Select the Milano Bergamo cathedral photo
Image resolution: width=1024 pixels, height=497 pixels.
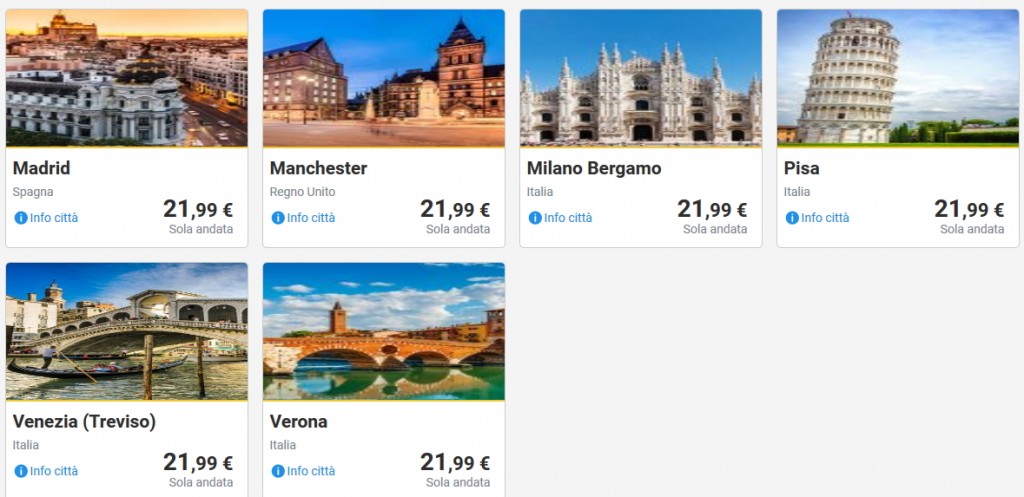point(641,78)
